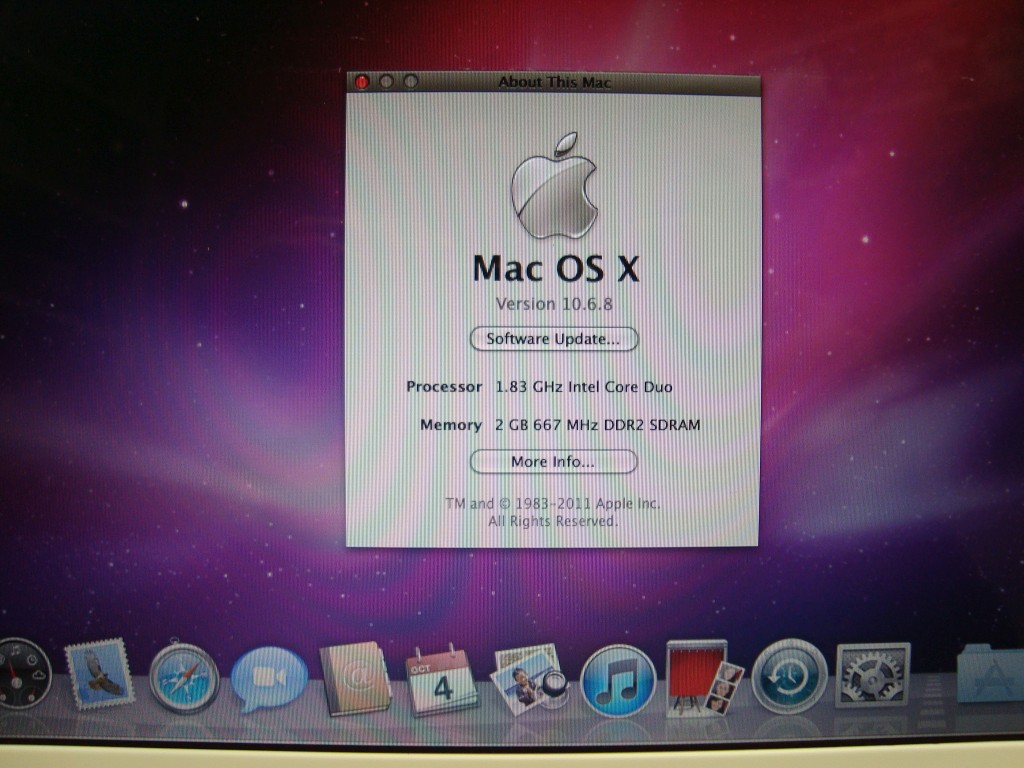Open System Preferences gear icon

(872, 675)
